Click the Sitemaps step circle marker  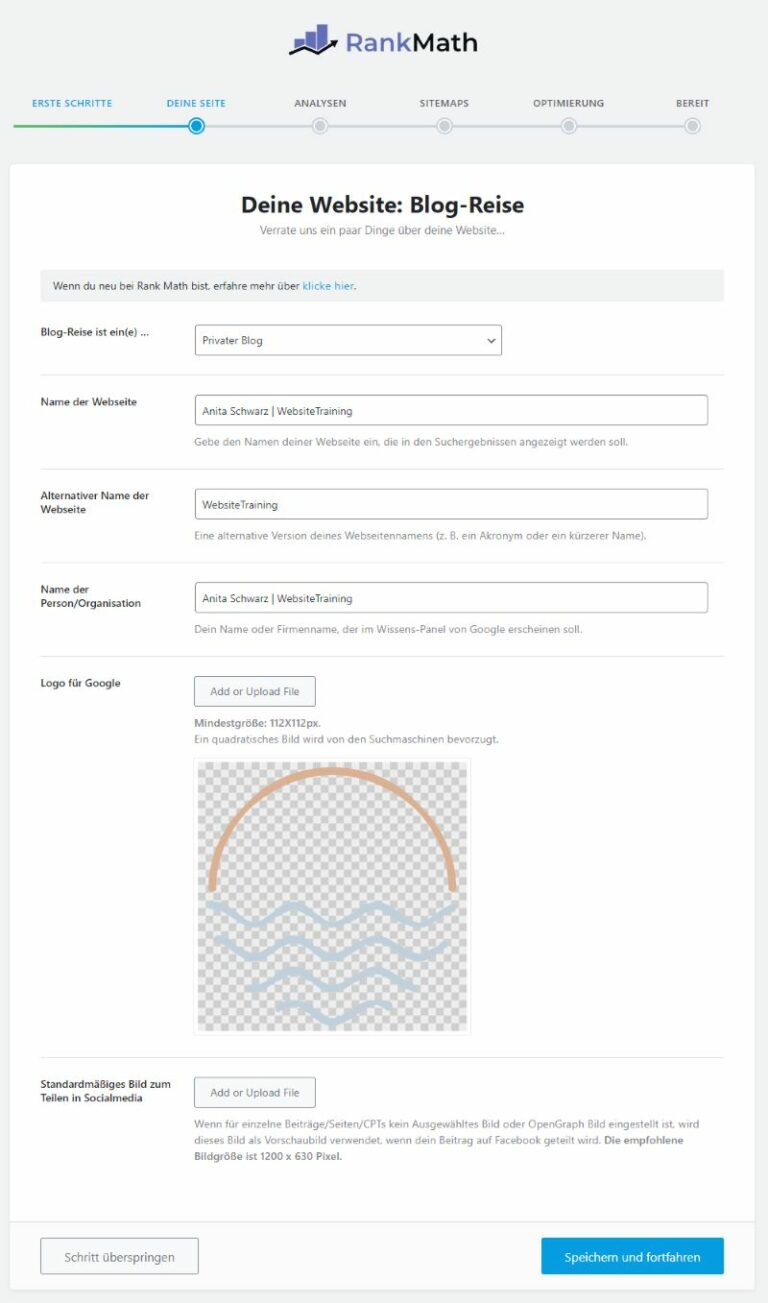(x=444, y=126)
